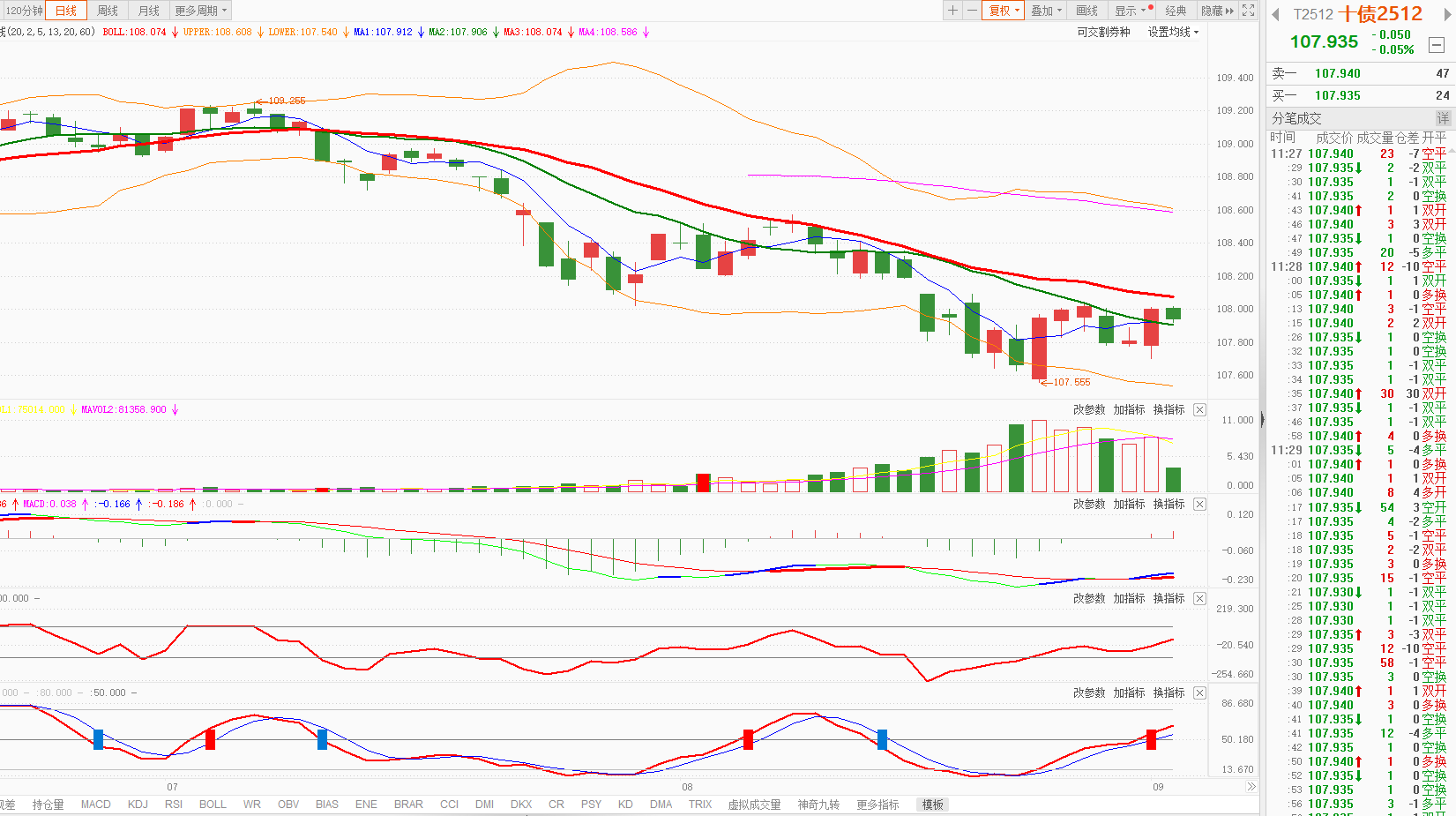Zoom in chart with plus icon

[x=952, y=11]
